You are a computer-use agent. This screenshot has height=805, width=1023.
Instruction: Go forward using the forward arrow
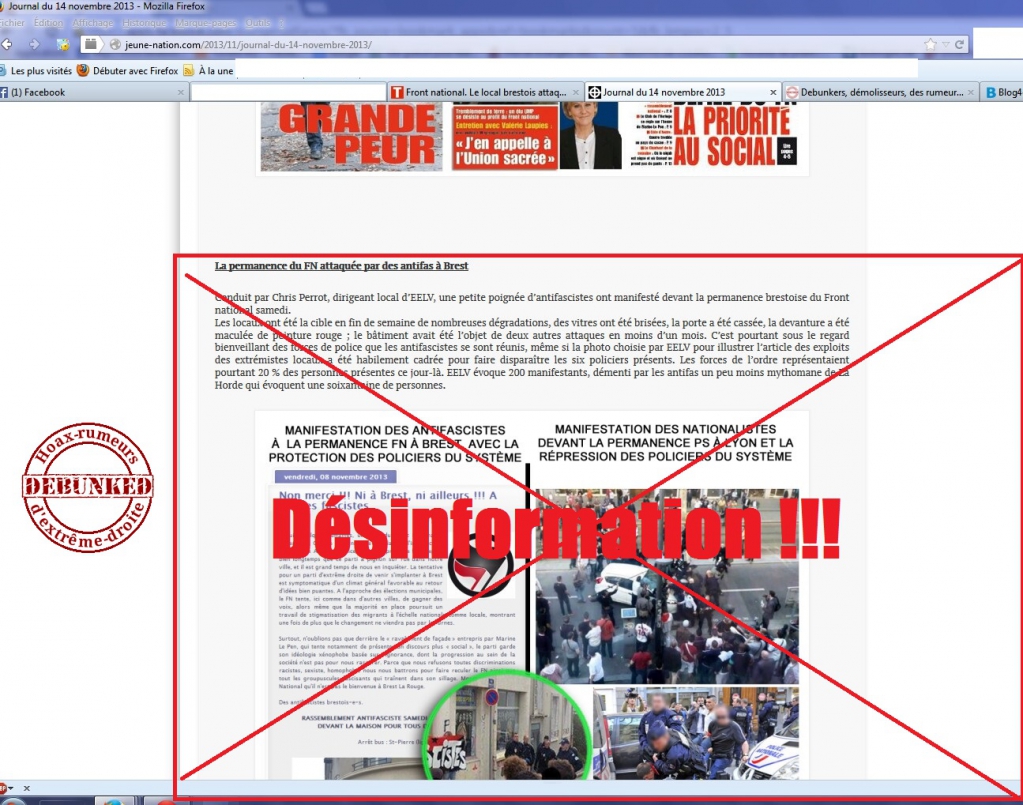click(34, 44)
